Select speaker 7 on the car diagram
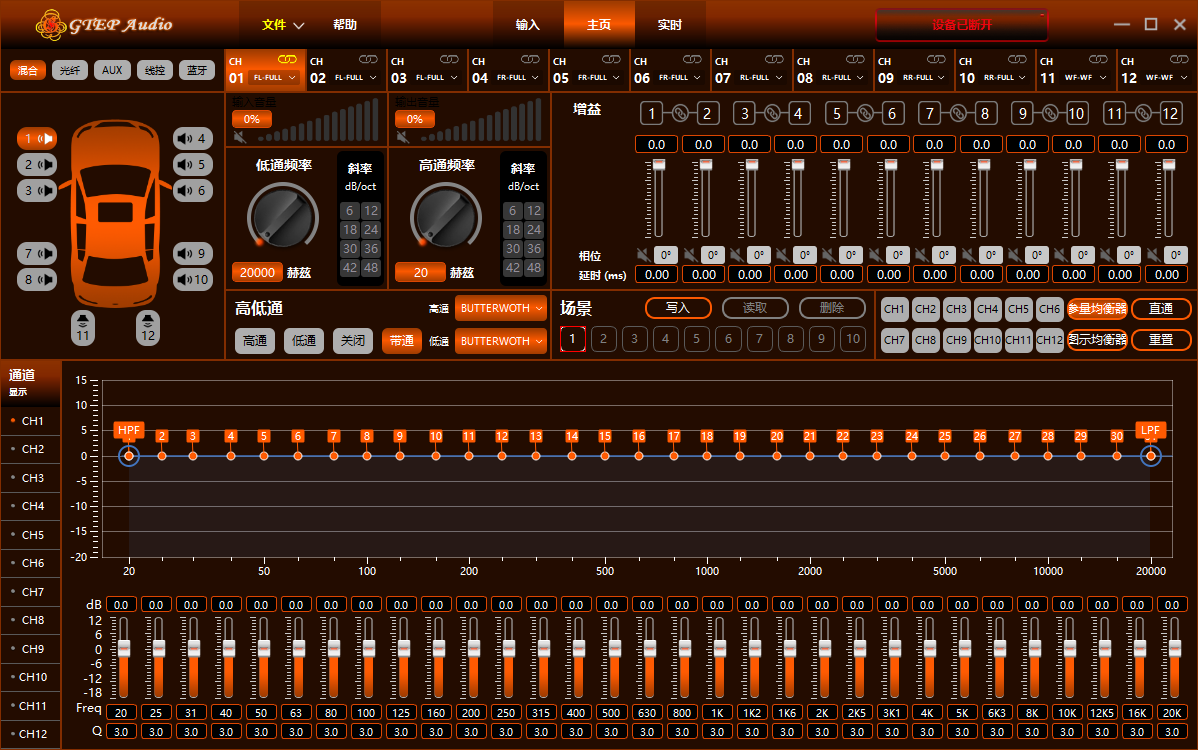The width and height of the screenshot is (1198, 750). (x=37, y=254)
